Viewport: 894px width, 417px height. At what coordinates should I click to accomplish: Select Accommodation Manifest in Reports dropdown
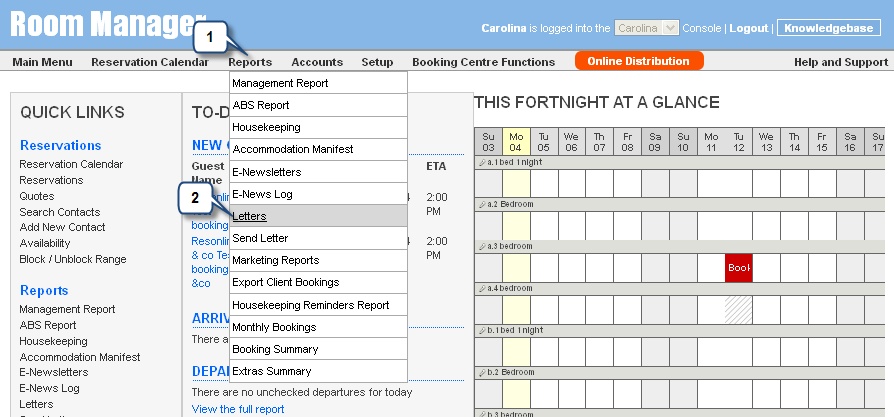click(x=318, y=149)
